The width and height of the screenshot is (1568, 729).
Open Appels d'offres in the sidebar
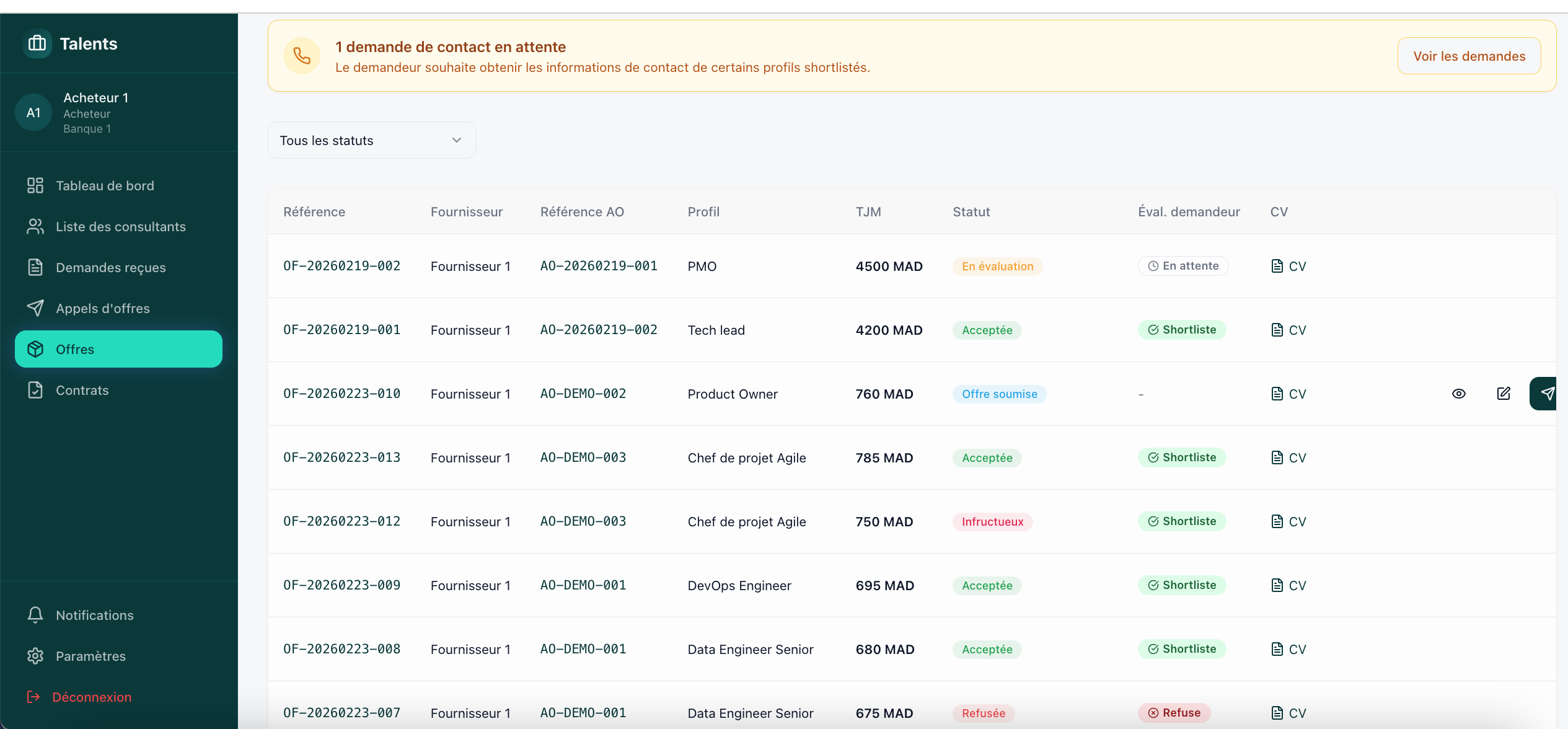coord(102,309)
